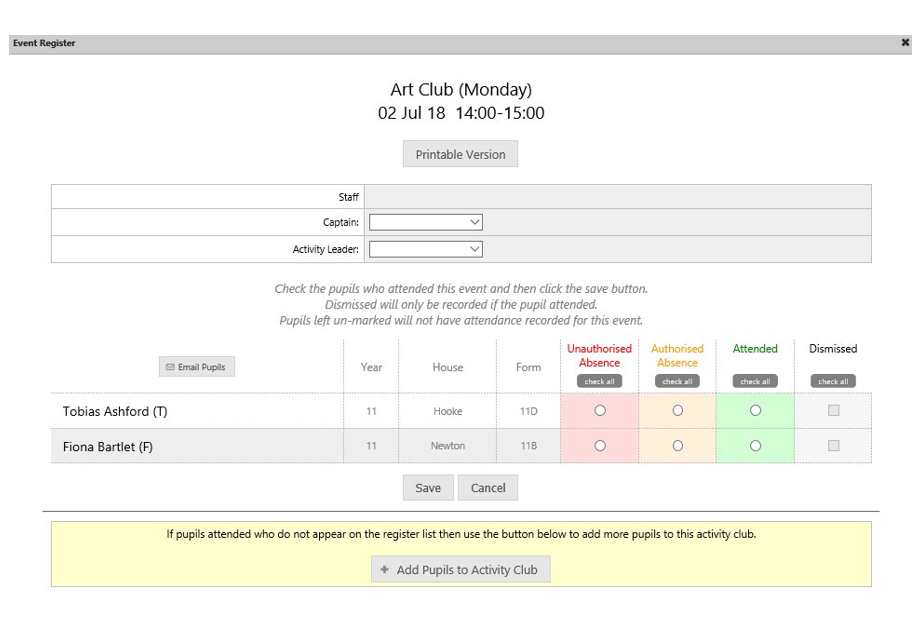Click the 02 Jul 18 14:00-15:00 date line
The width and height of the screenshot is (920, 625).
tap(461, 113)
